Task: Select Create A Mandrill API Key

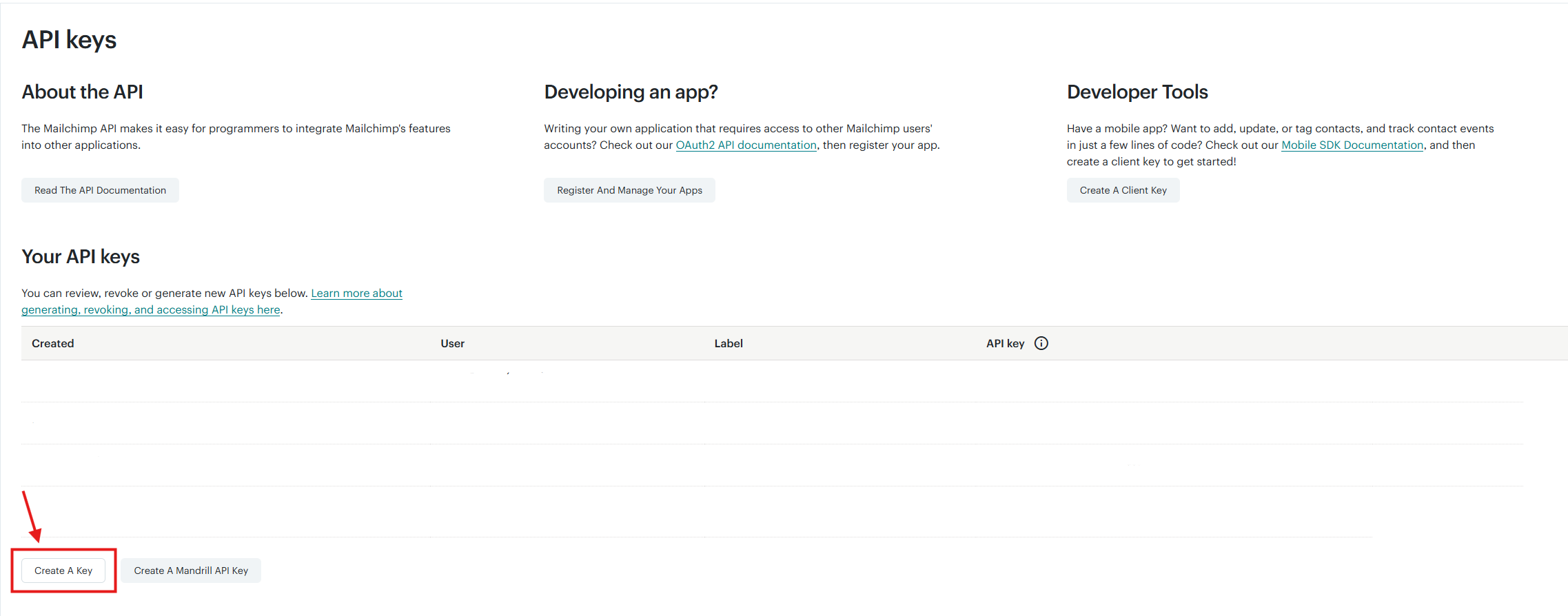Action: coord(191,571)
